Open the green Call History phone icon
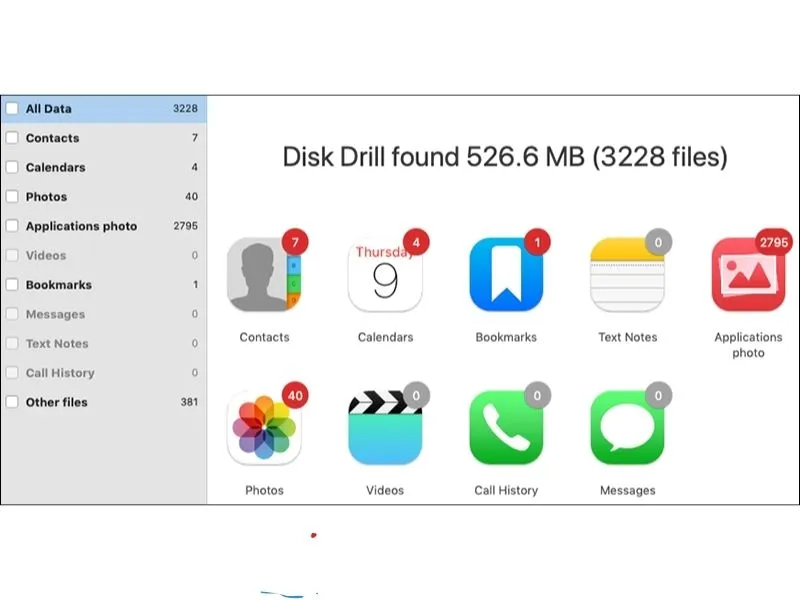This screenshot has height=600, width=800. (506, 428)
